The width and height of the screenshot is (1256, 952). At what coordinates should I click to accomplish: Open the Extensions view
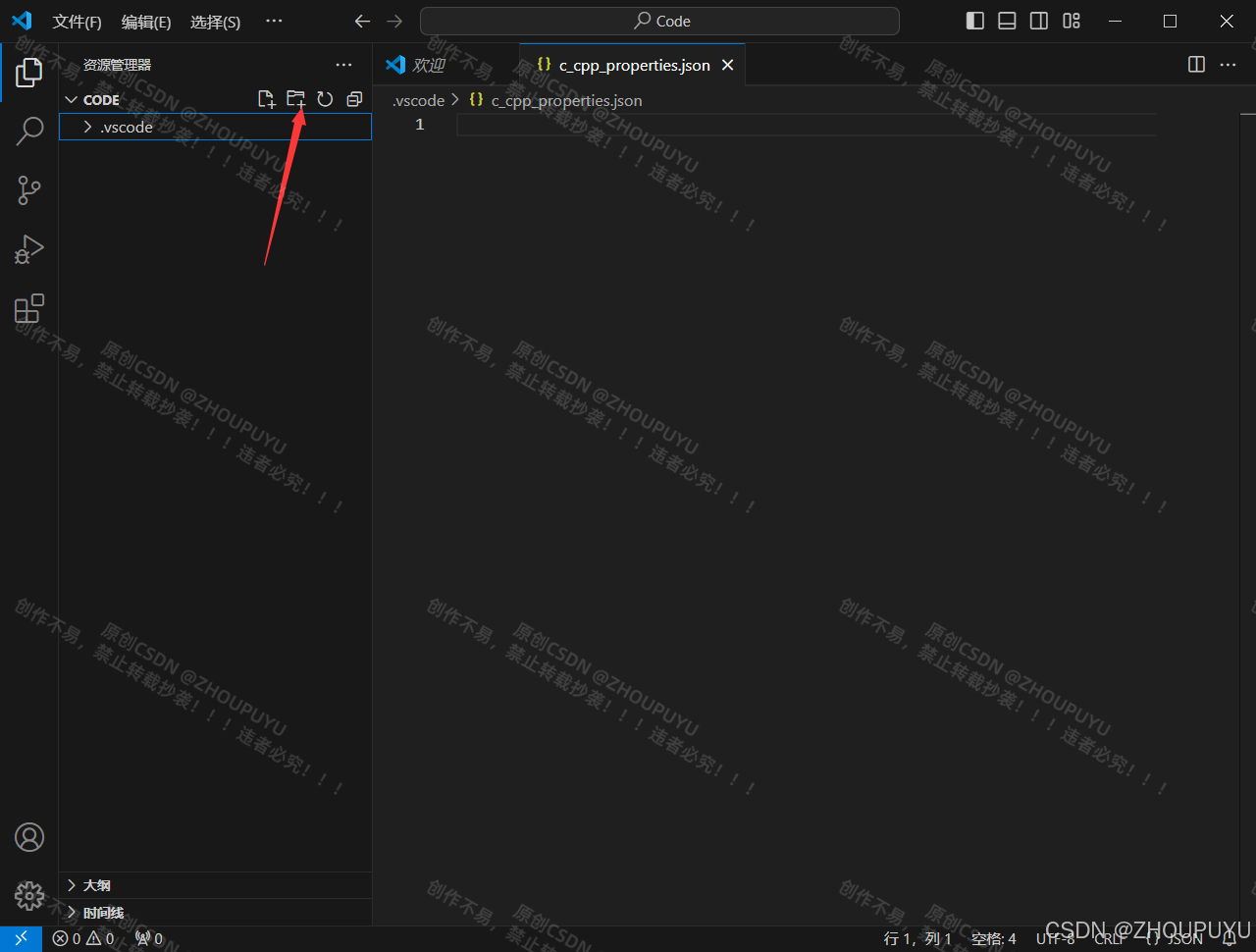click(29, 309)
